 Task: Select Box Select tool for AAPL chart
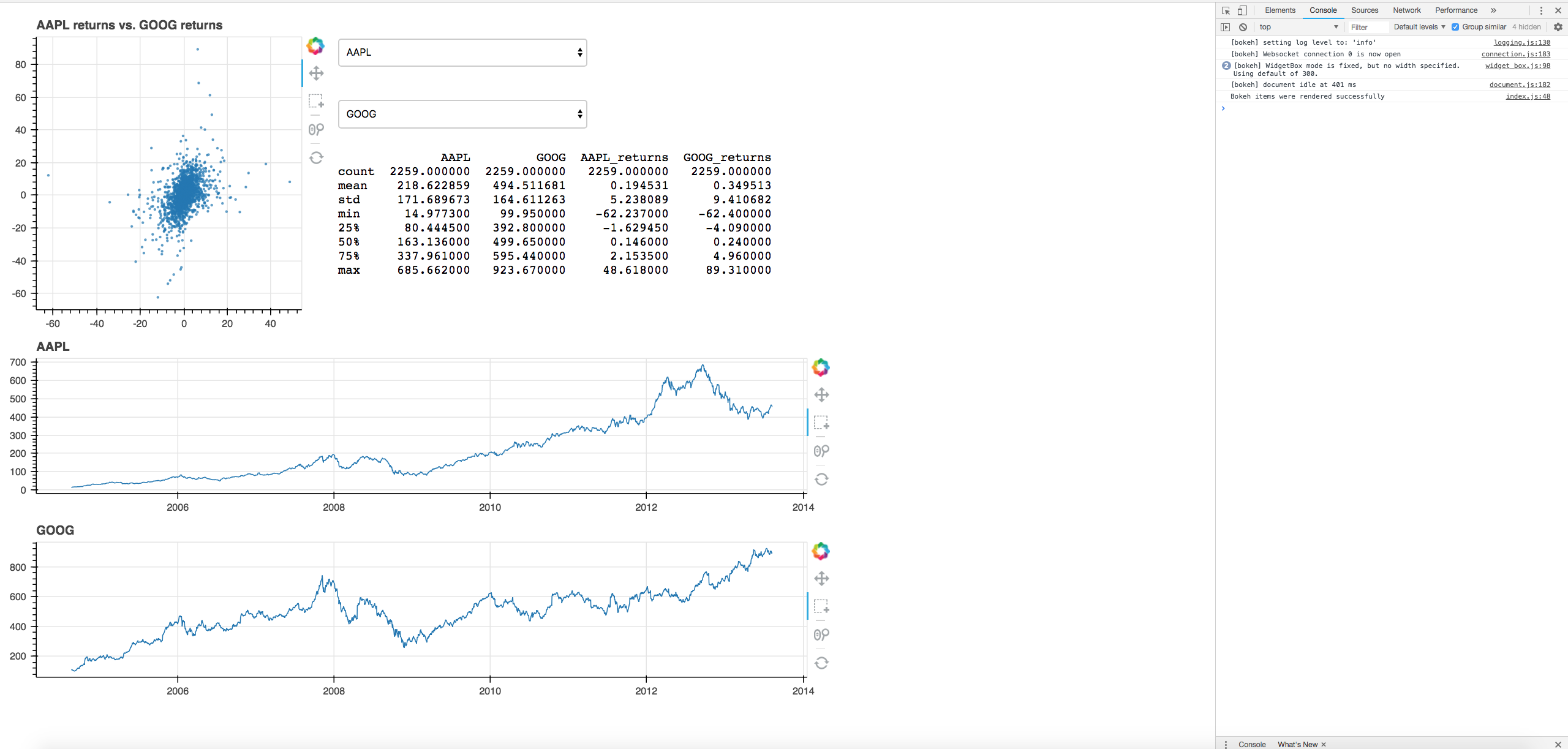[x=821, y=423]
